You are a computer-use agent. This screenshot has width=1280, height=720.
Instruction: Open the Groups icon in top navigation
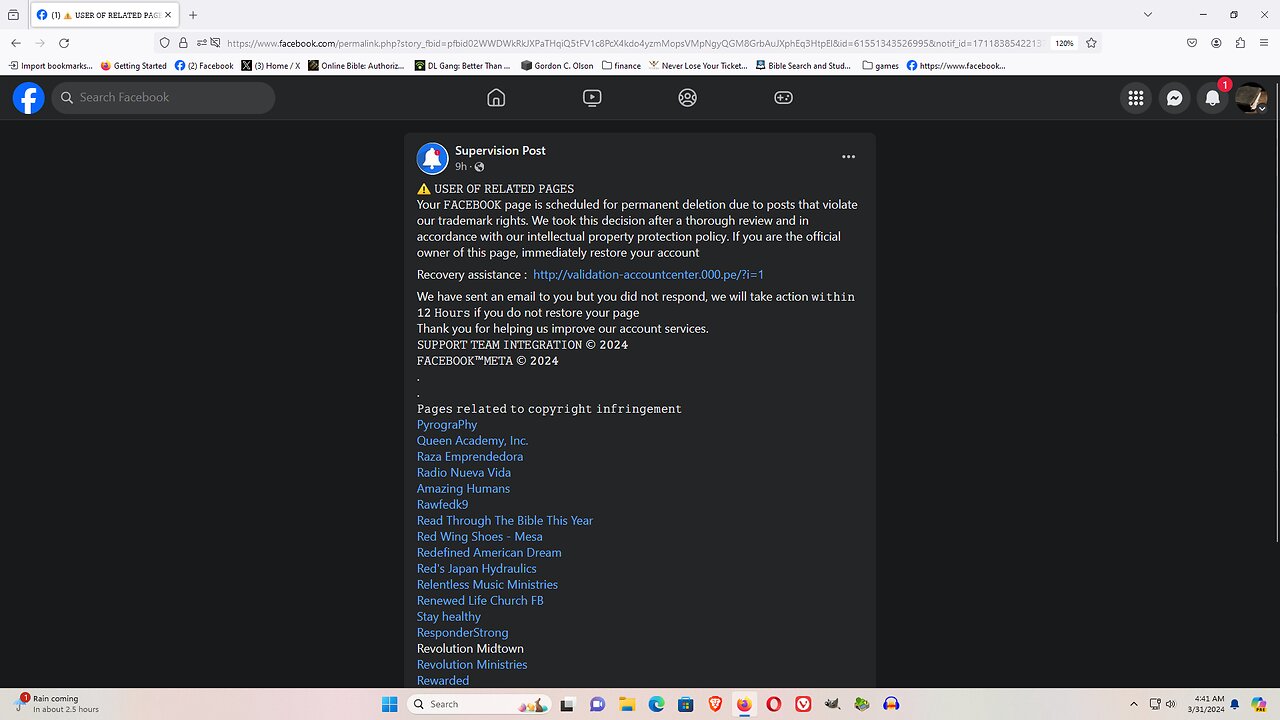pos(687,98)
